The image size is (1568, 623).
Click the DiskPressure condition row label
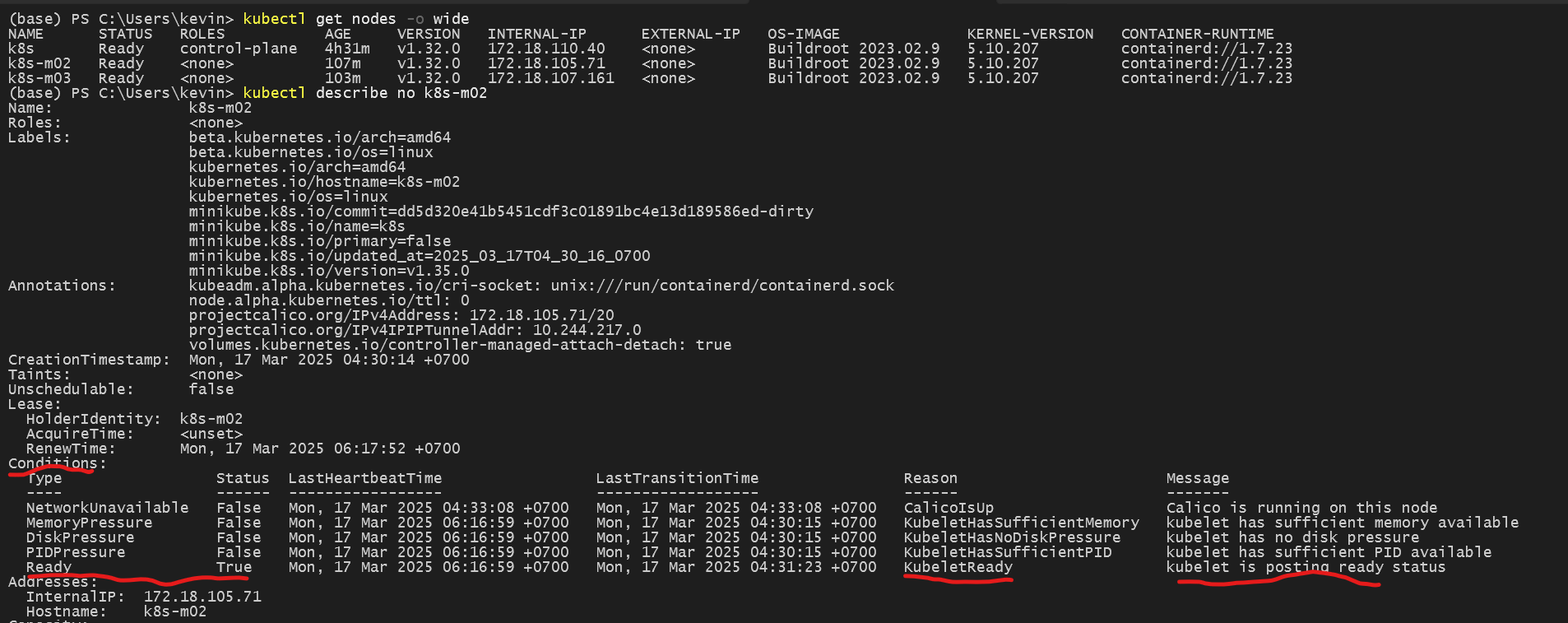tap(80, 537)
